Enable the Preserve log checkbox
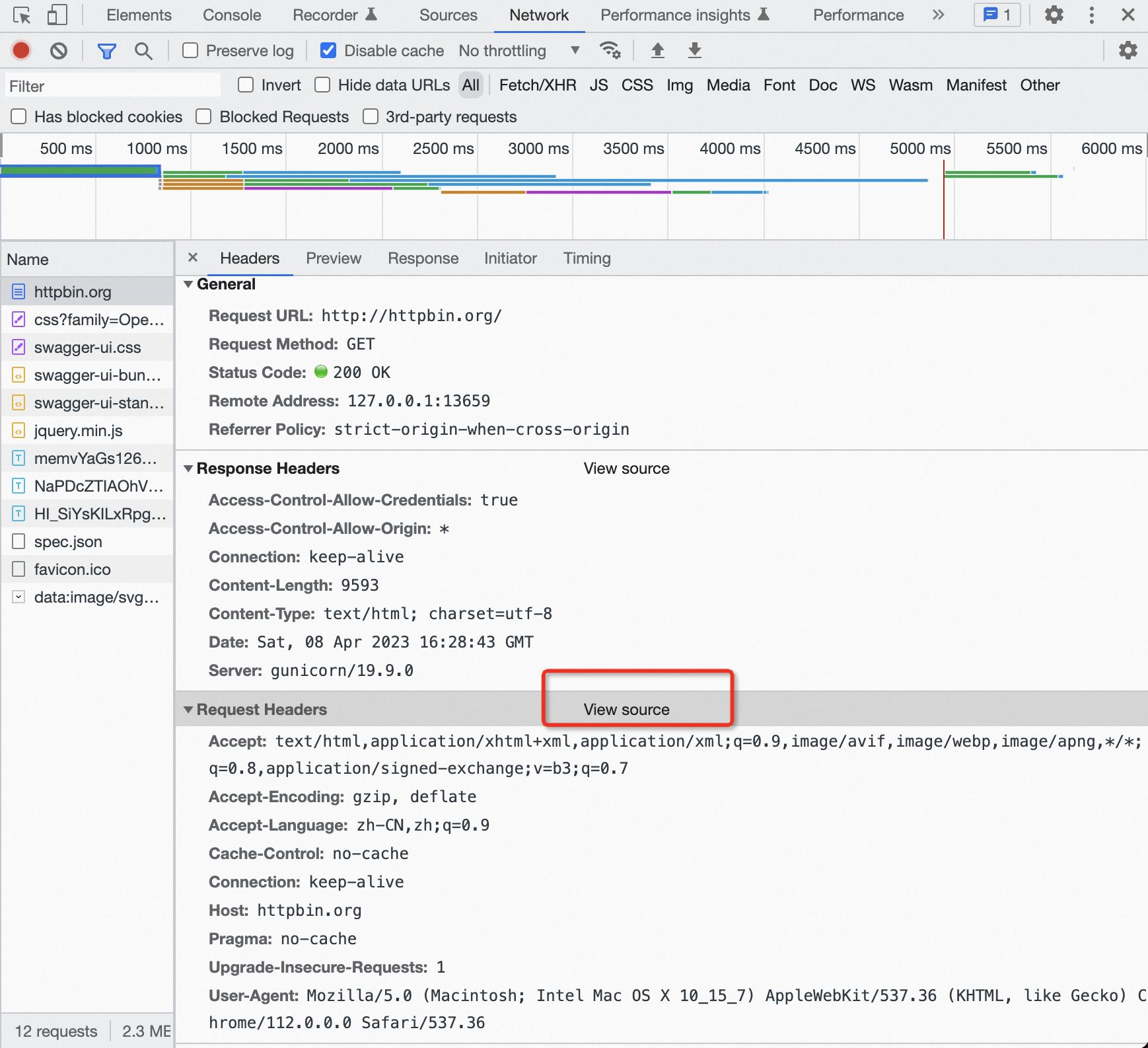Screen dimensions: 1148x1048 190,50
